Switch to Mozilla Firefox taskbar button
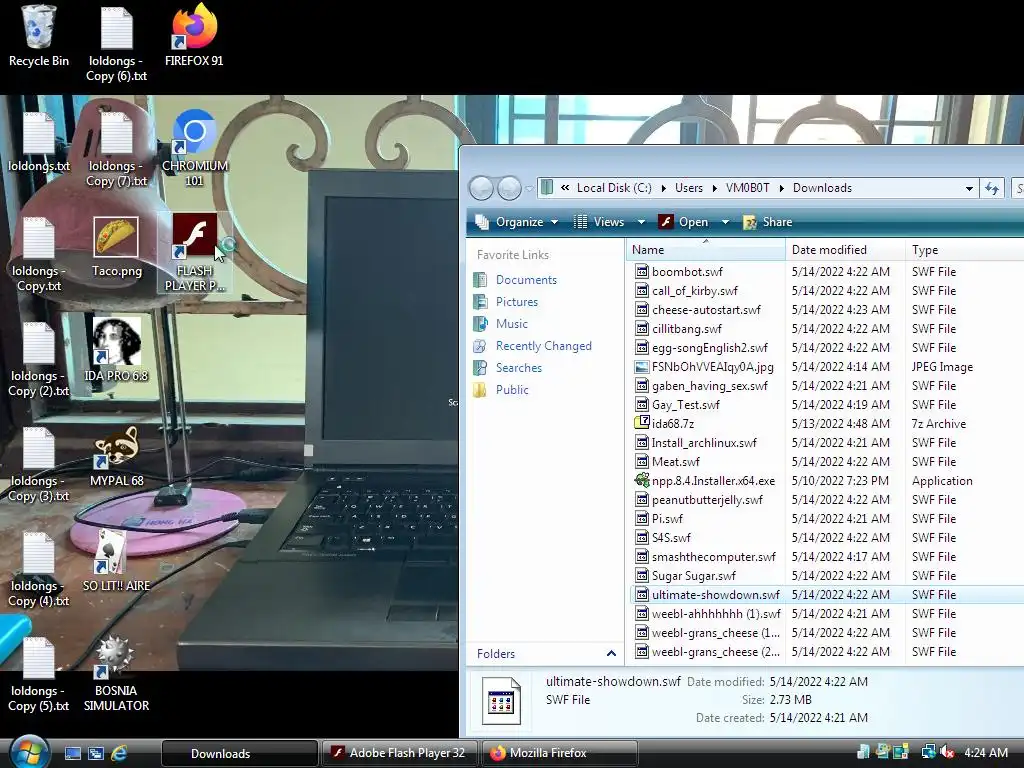The image size is (1024, 768). (559, 753)
